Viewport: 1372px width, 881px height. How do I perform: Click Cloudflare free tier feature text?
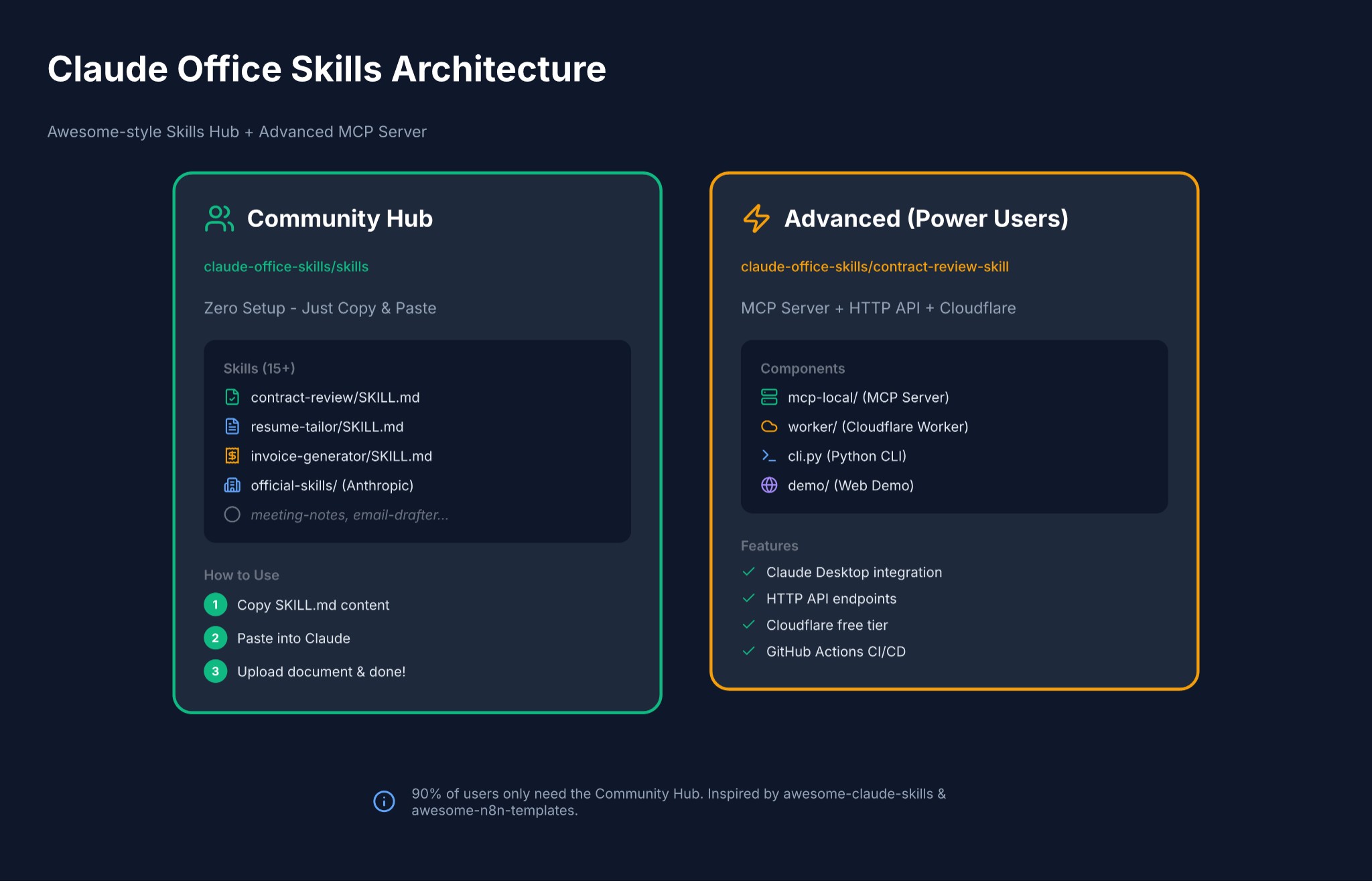click(827, 625)
